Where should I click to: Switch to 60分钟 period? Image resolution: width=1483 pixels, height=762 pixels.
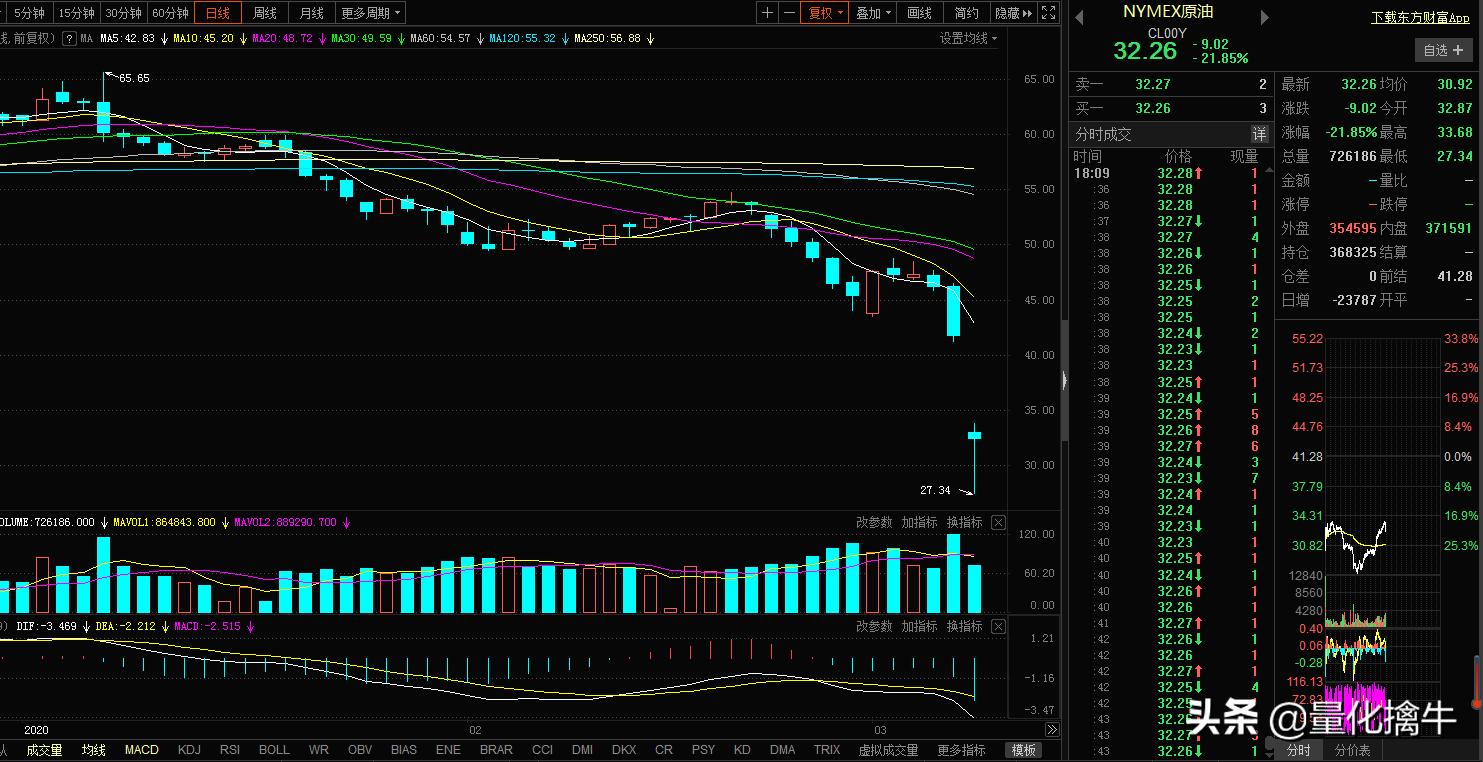(x=171, y=13)
